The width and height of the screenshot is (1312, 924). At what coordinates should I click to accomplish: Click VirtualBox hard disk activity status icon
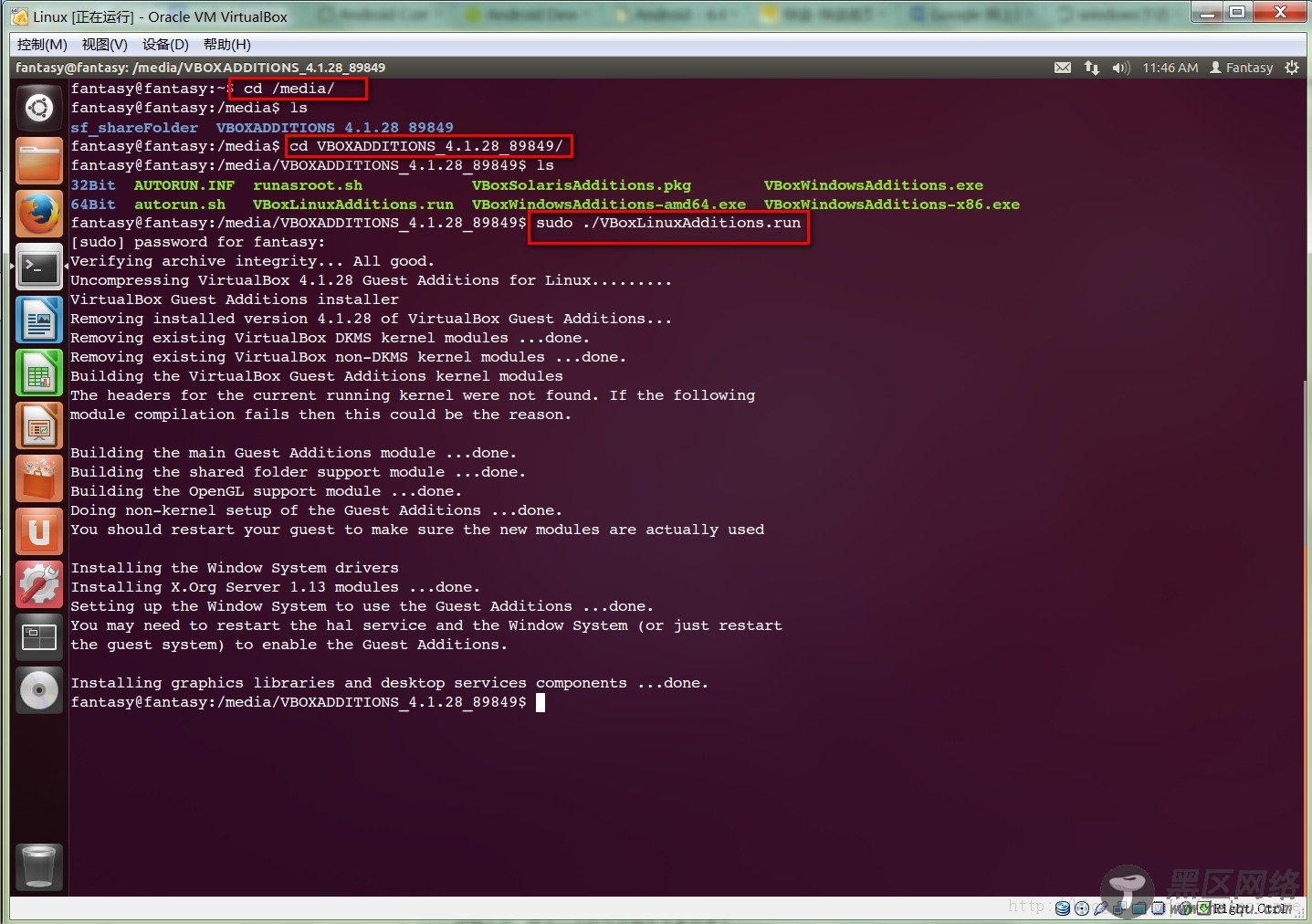pyautogui.click(x=1063, y=908)
